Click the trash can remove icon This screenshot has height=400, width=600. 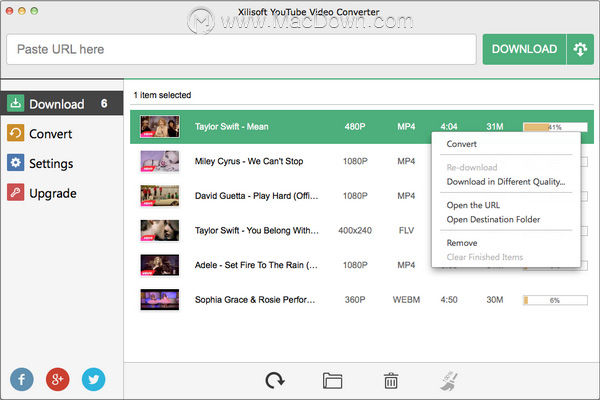tap(391, 380)
